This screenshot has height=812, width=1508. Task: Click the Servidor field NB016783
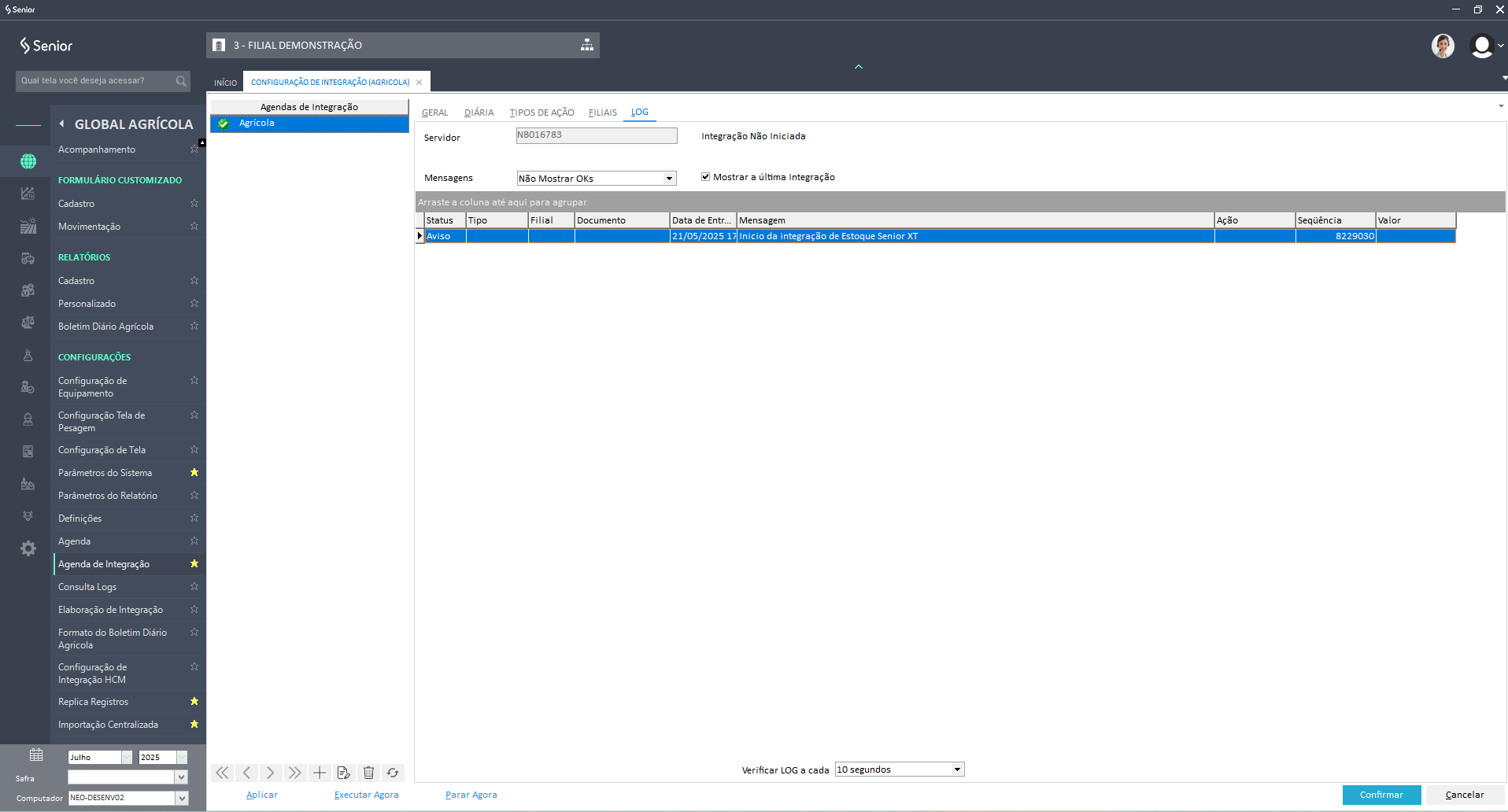[597, 135]
